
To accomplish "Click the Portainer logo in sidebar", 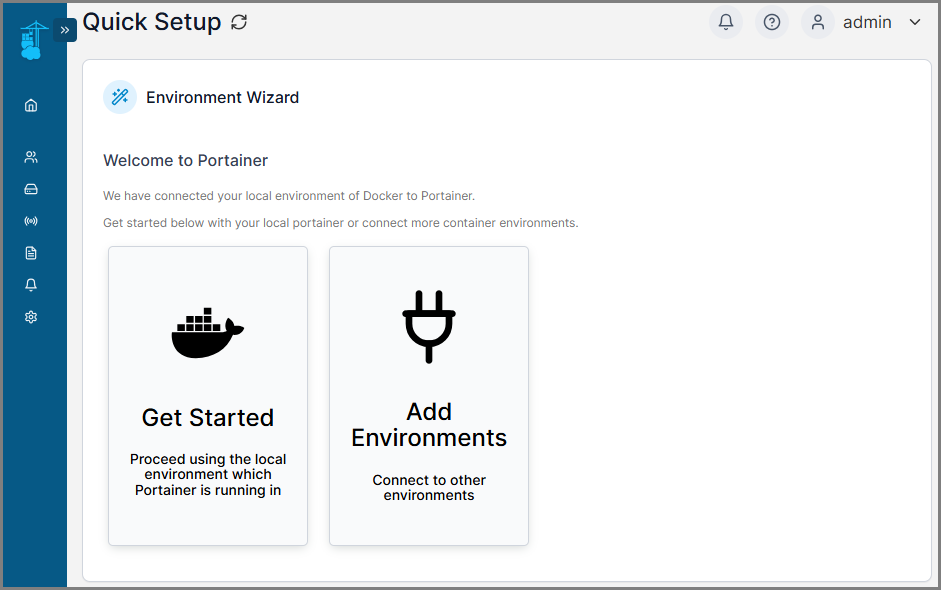I will tap(33, 40).
